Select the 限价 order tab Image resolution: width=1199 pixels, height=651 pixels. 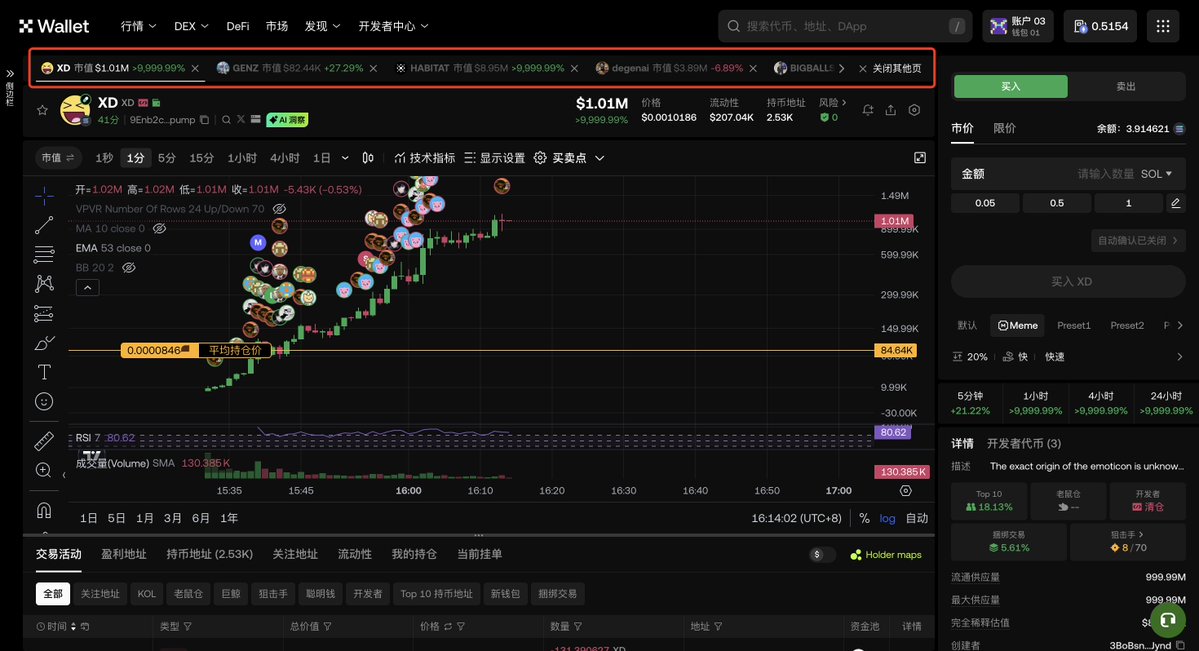pos(1005,128)
